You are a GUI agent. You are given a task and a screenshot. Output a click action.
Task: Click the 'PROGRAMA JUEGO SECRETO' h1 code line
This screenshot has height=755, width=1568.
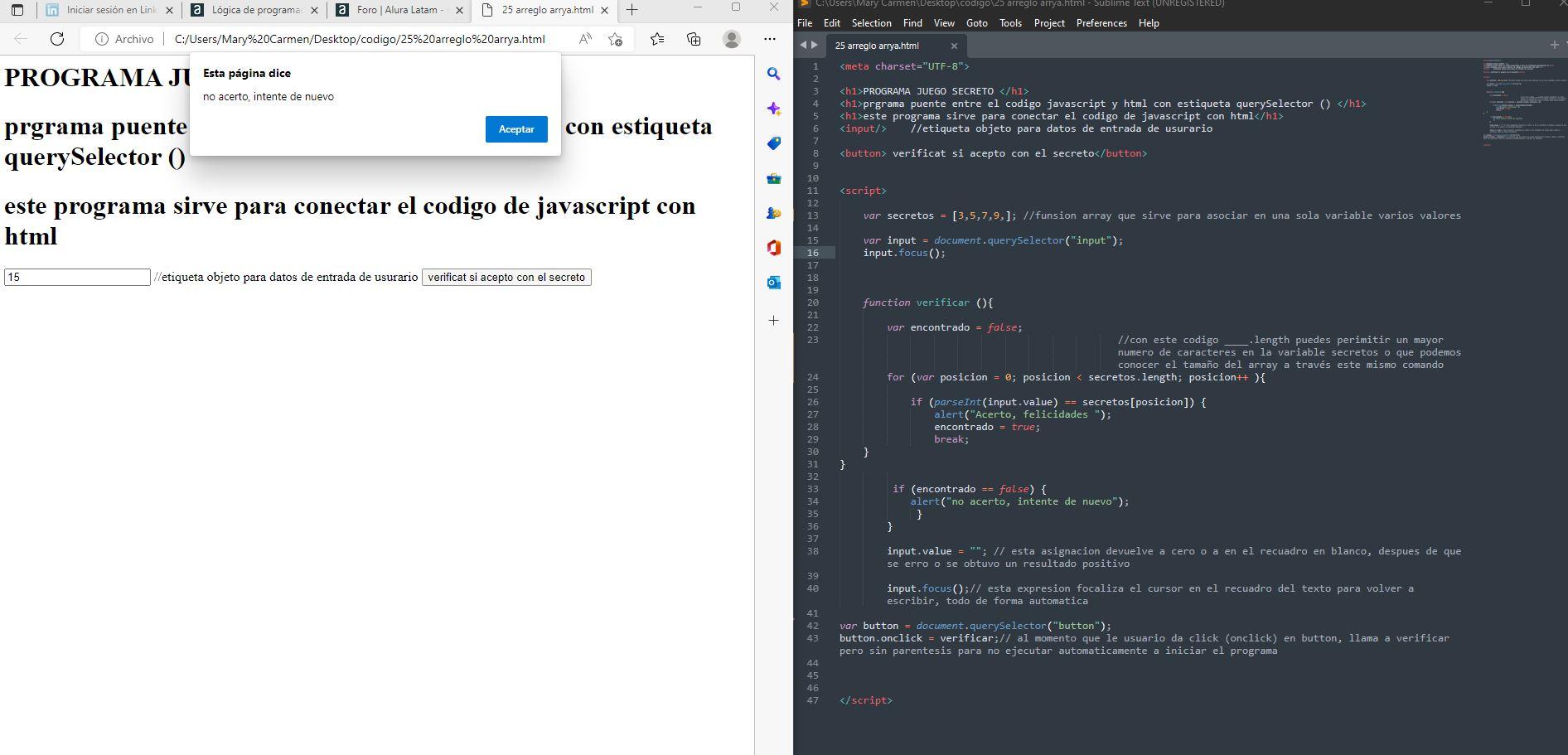933,91
